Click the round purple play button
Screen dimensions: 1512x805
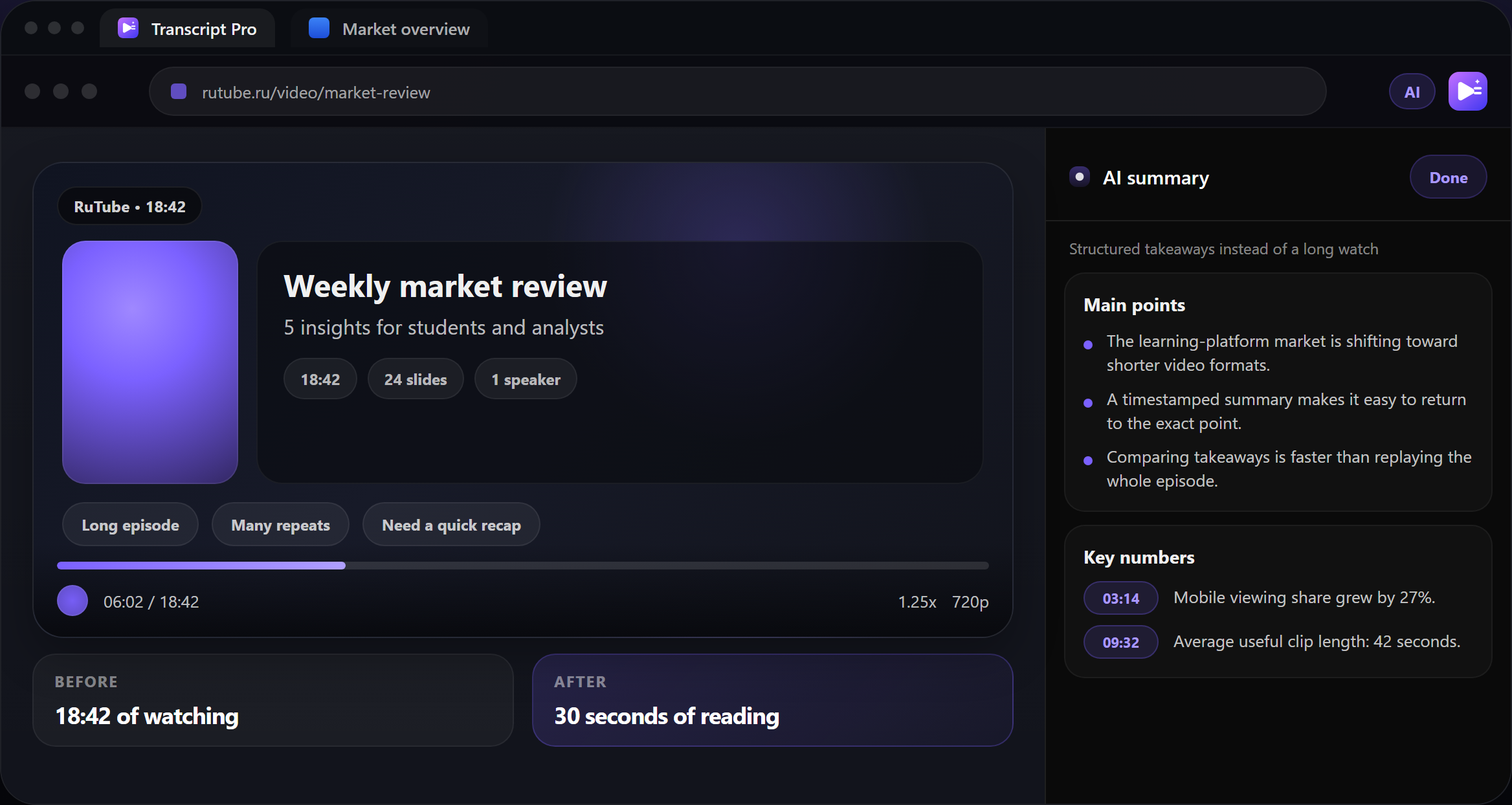(x=72, y=601)
